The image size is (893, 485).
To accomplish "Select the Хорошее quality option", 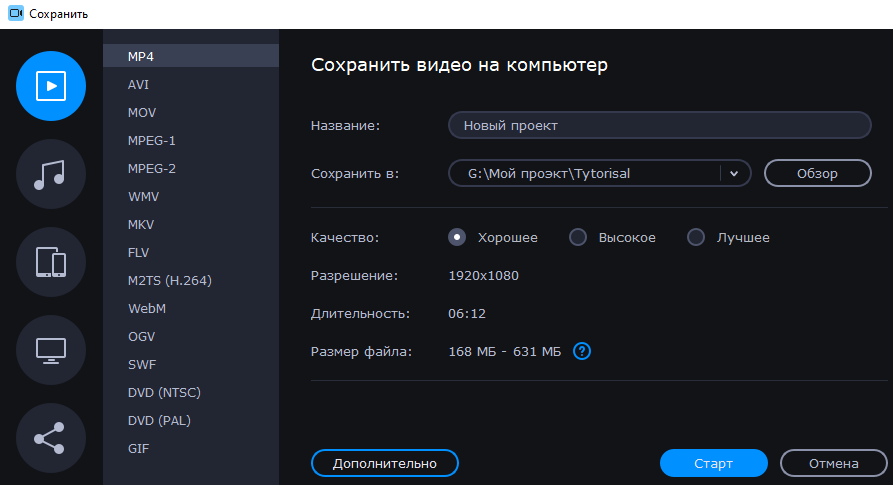I will coord(458,237).
